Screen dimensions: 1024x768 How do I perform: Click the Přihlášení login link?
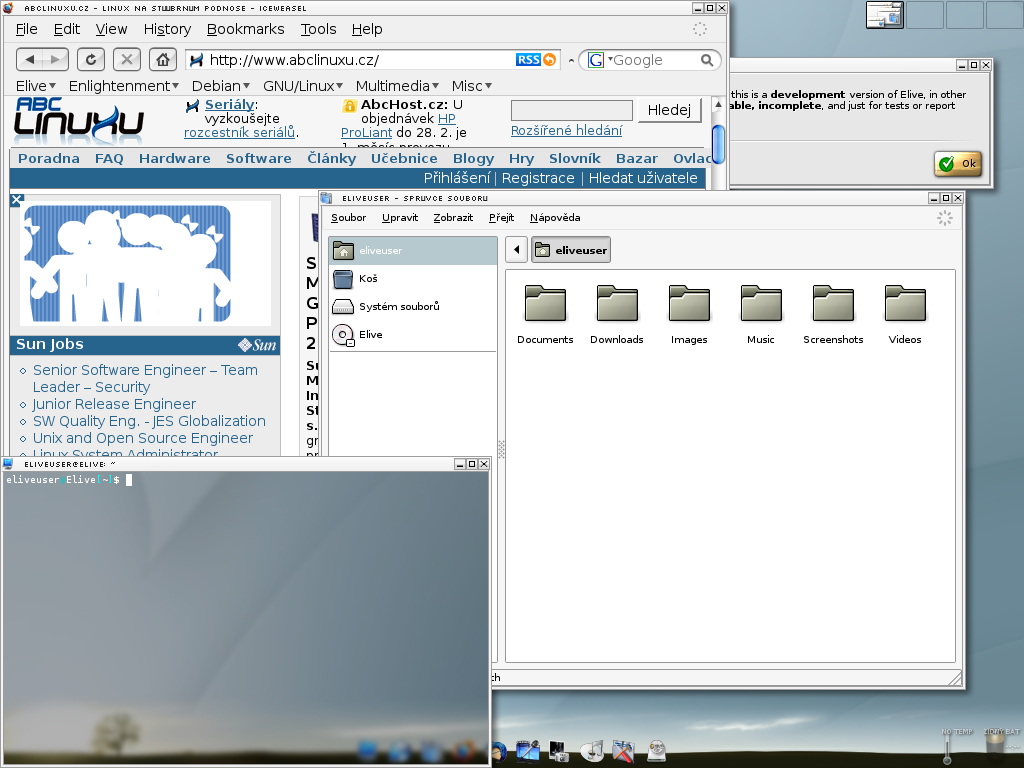pyautogui.click(x=456, y=178)
